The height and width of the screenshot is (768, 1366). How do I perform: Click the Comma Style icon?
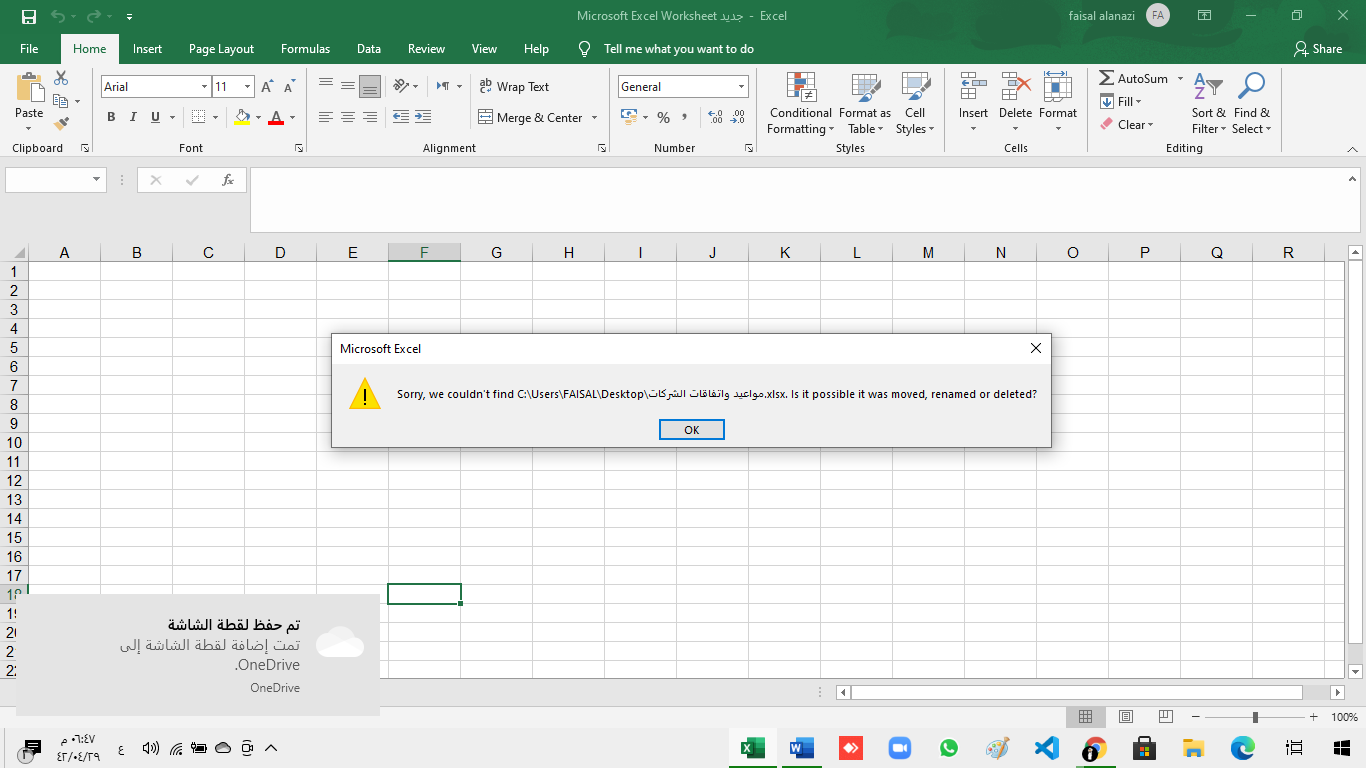click(x=685, y=117)
